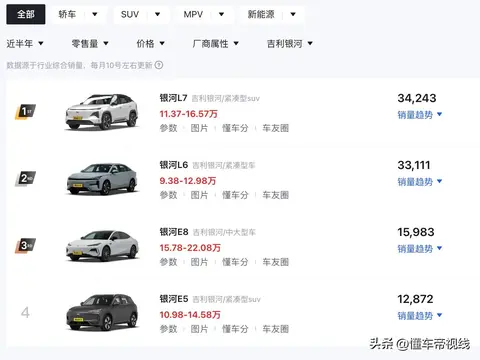View 参数 for 银河E8
This screenshot has height=360, width=480.
click(168, 262)
